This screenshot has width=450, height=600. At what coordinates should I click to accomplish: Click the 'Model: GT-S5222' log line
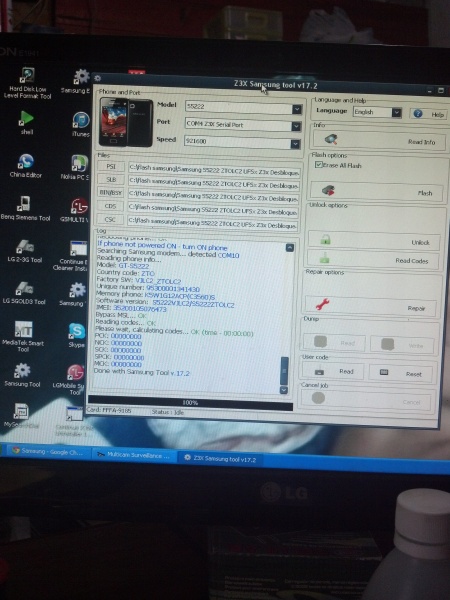[x=123, y=265]
